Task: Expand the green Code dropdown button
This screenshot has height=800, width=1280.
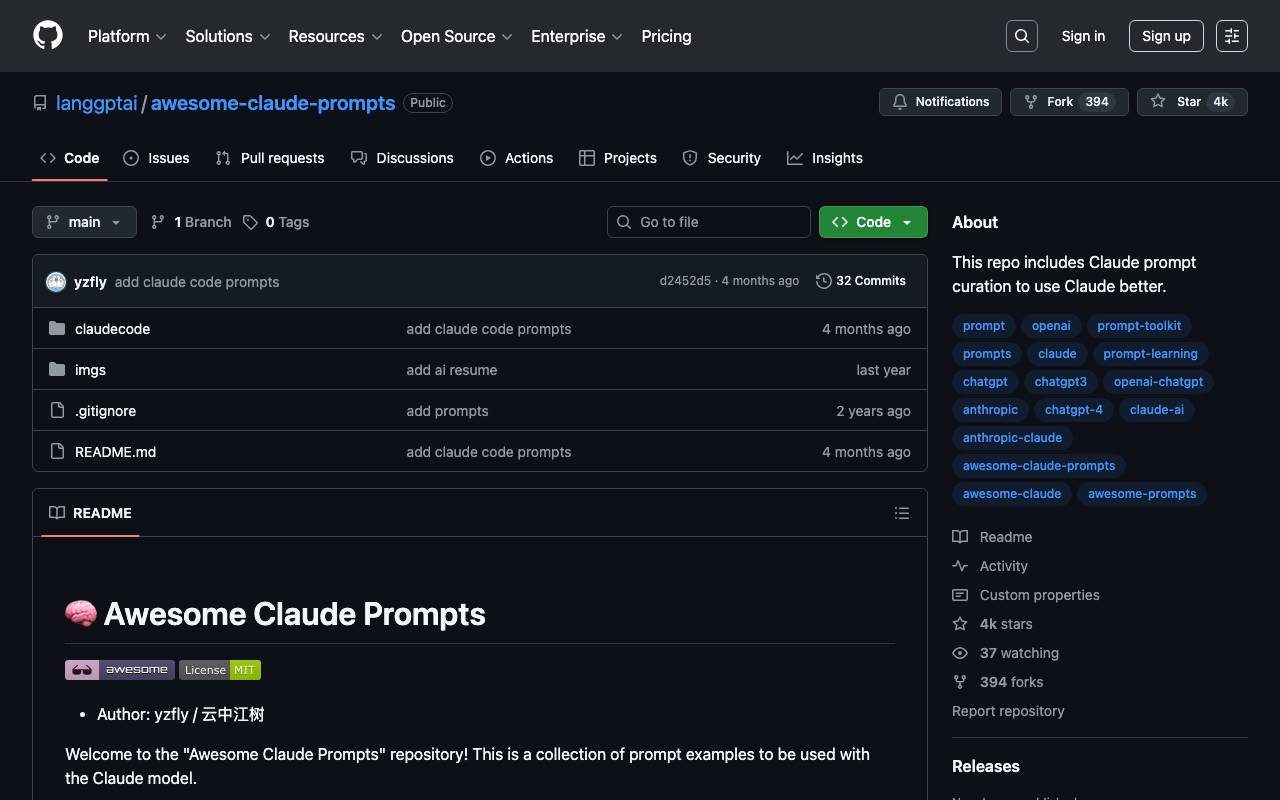Action: (x=872, y=222)
